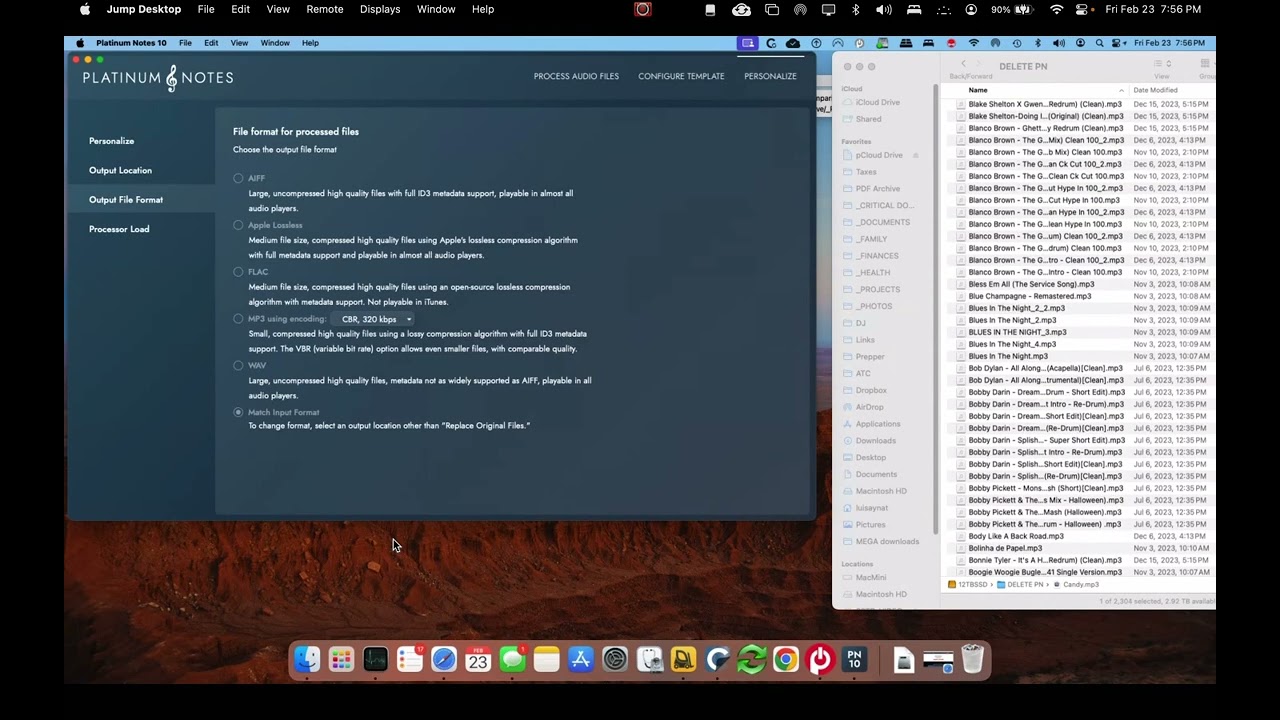
Task: Switch to Configure Template tab
Action: [x=681, y=76]
